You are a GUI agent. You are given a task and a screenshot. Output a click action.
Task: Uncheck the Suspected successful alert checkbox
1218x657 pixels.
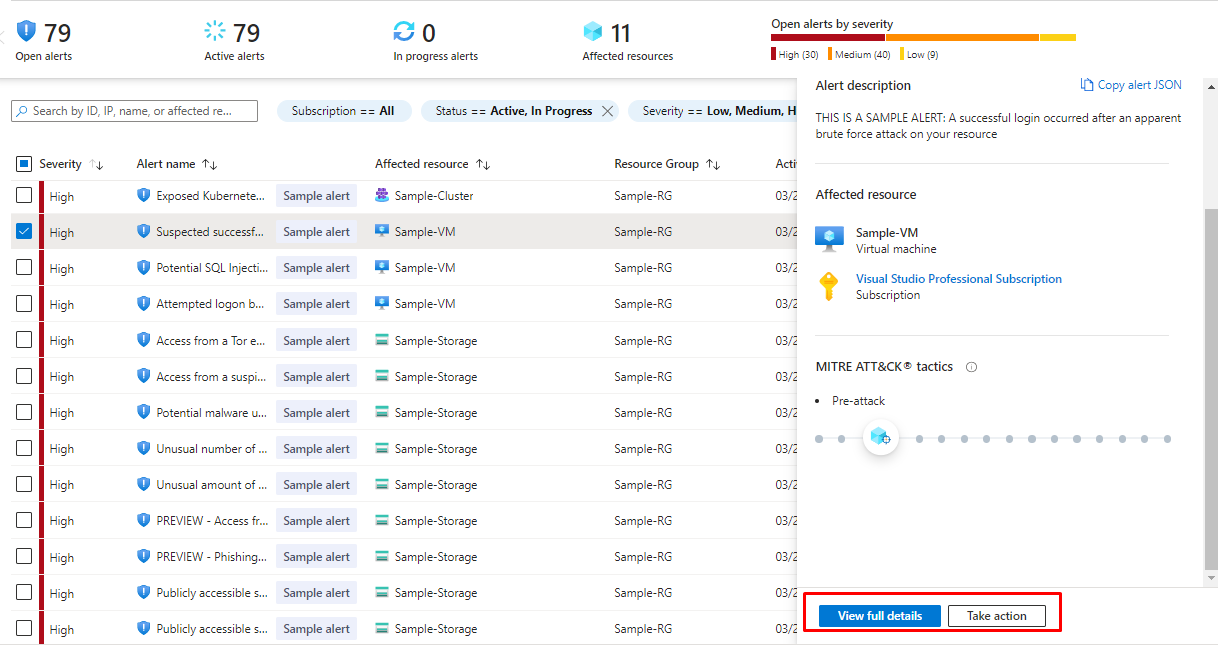24,232
